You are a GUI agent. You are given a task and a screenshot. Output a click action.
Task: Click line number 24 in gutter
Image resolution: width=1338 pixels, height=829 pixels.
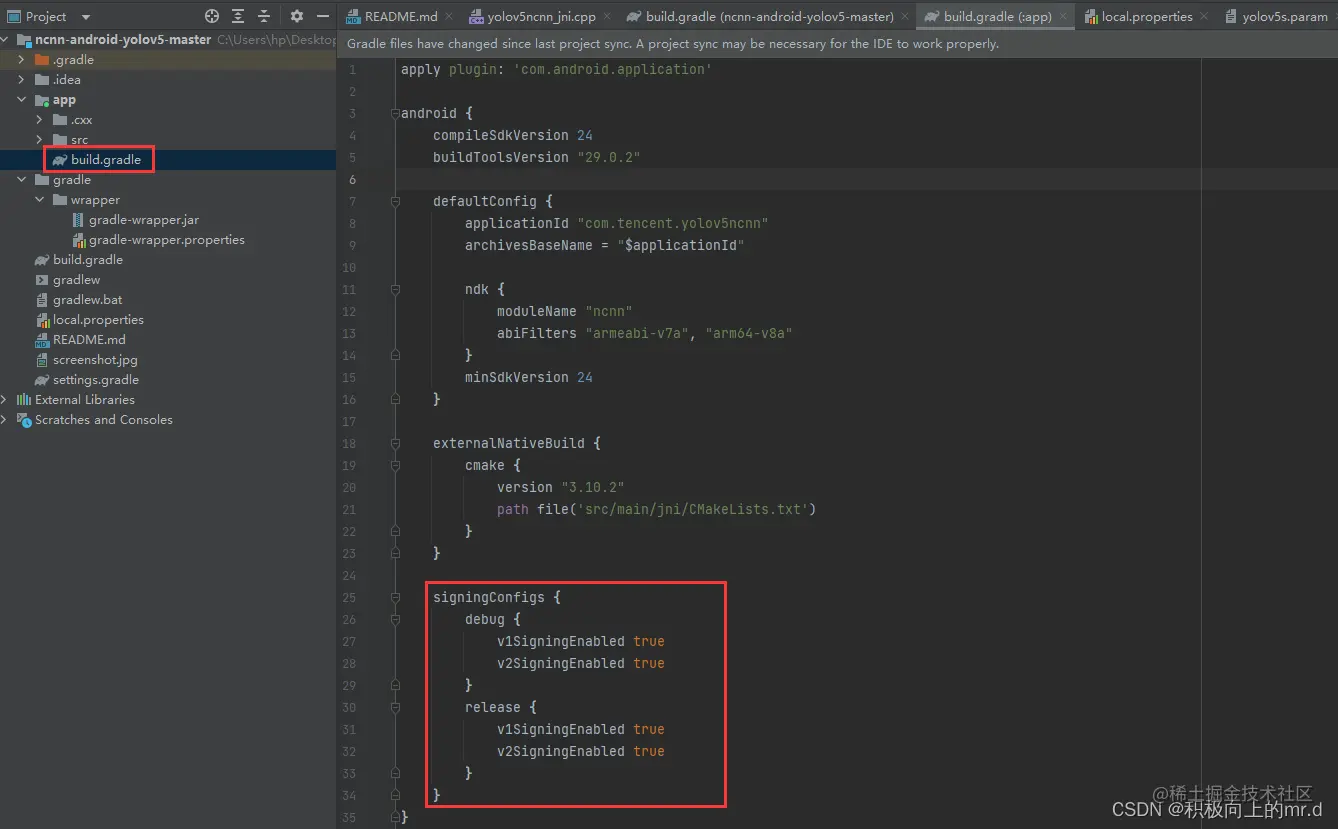349,575
